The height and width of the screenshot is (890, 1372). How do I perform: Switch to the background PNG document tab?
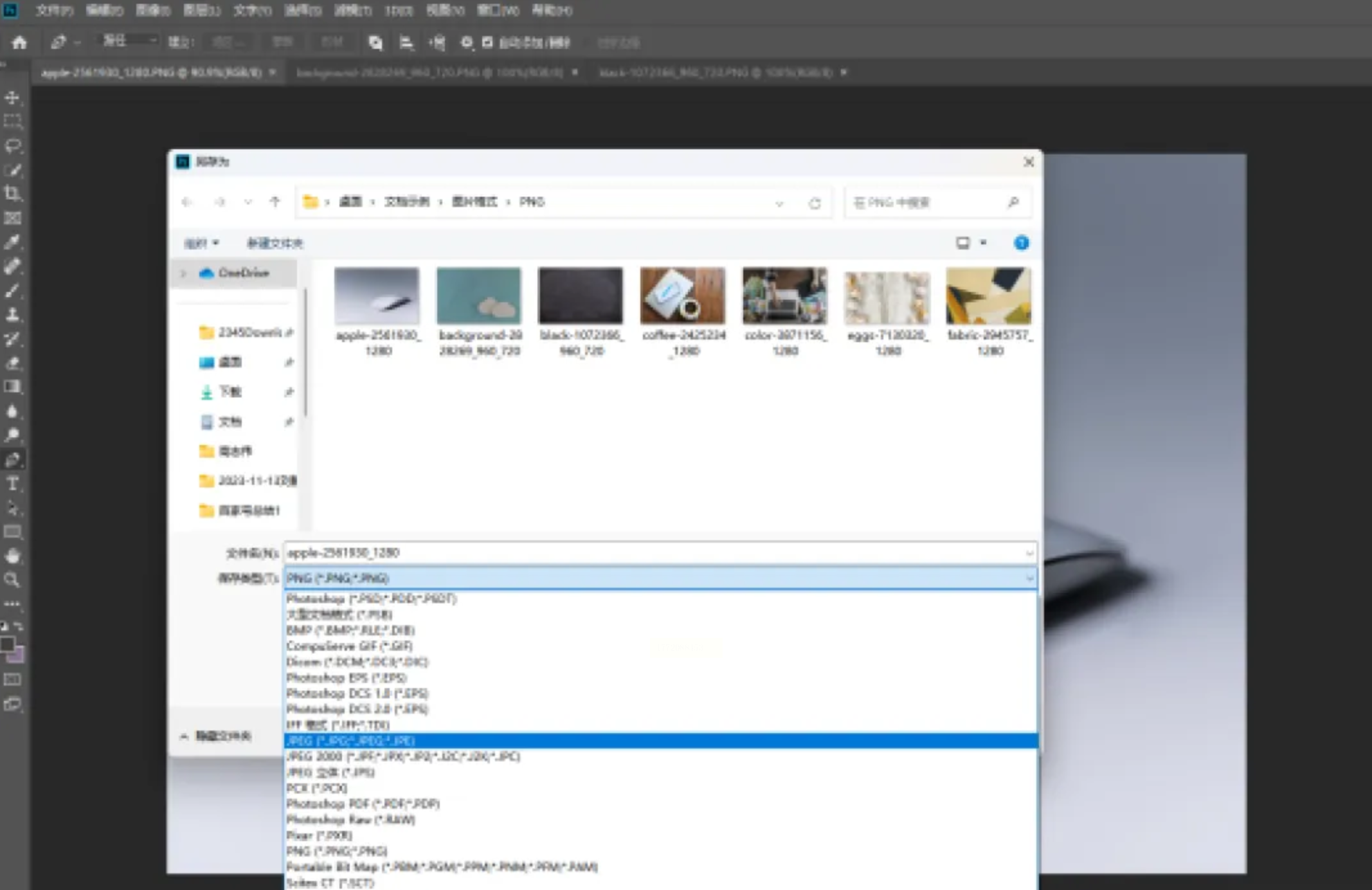(429, 73)
